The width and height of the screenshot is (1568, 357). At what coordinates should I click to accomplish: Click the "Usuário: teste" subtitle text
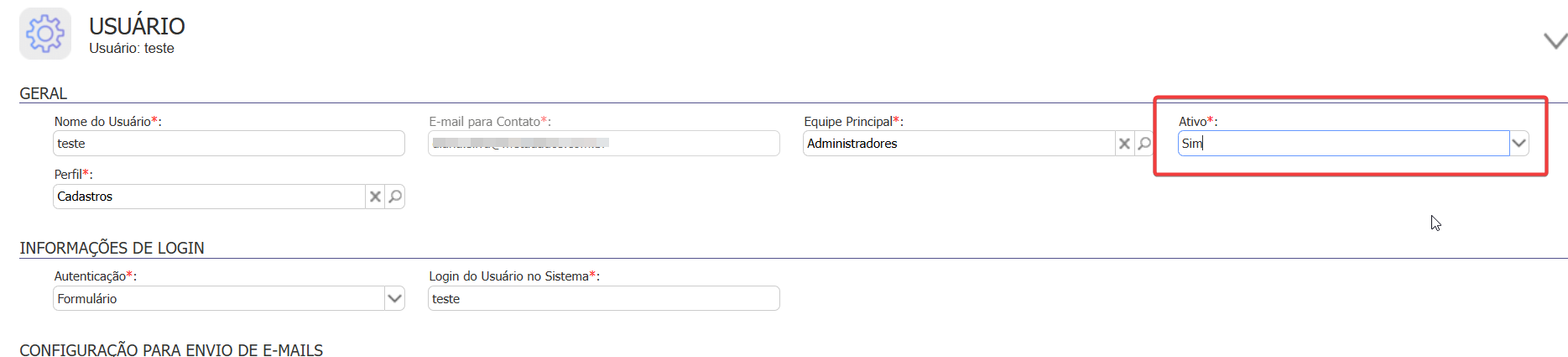132,49
